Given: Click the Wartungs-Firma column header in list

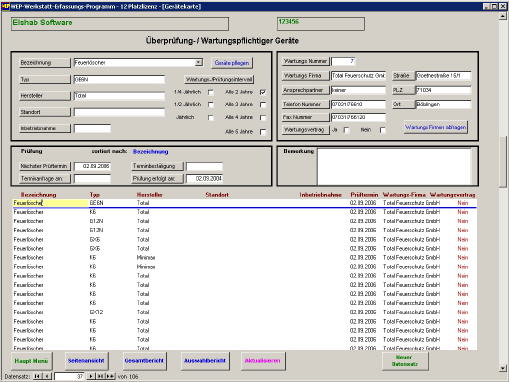Looking at the screenshot, I should pos(404,195).
